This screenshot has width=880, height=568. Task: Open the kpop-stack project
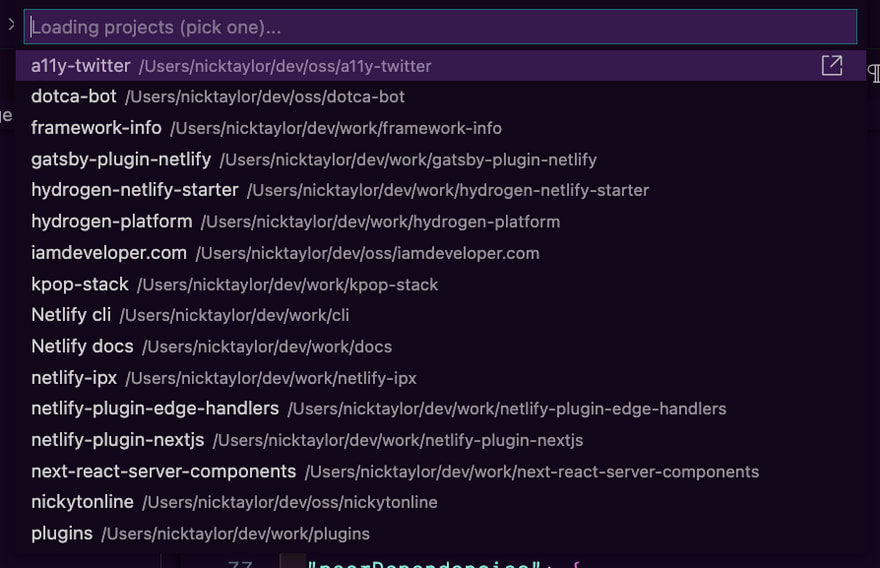[x=441, y=284]
